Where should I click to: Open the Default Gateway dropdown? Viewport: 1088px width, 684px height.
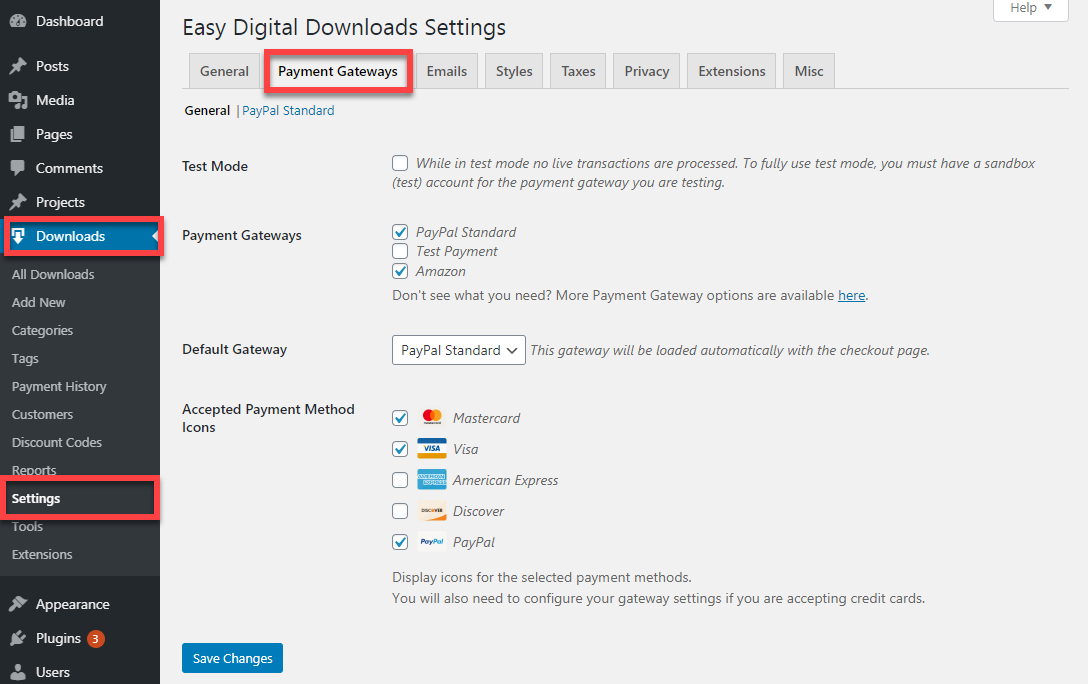(x=459, y=350)
